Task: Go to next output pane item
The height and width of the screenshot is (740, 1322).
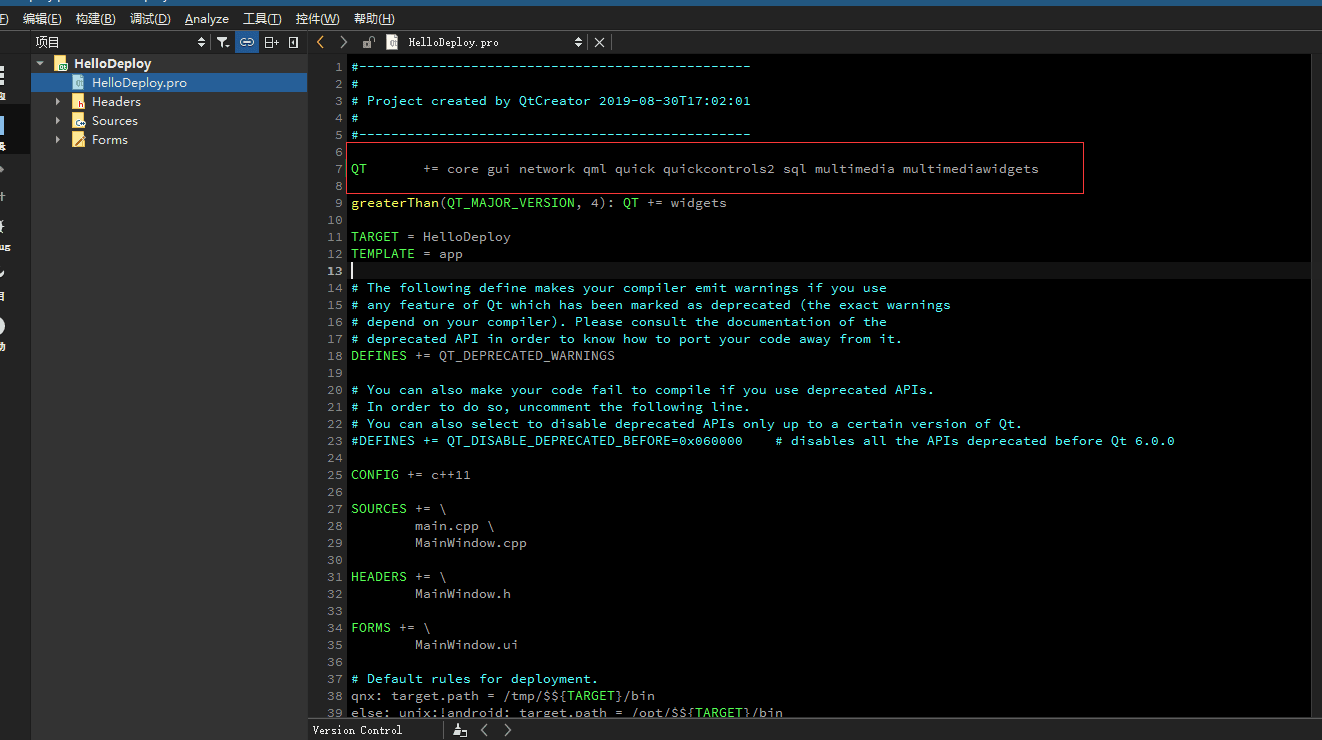Action: [508, 730]
